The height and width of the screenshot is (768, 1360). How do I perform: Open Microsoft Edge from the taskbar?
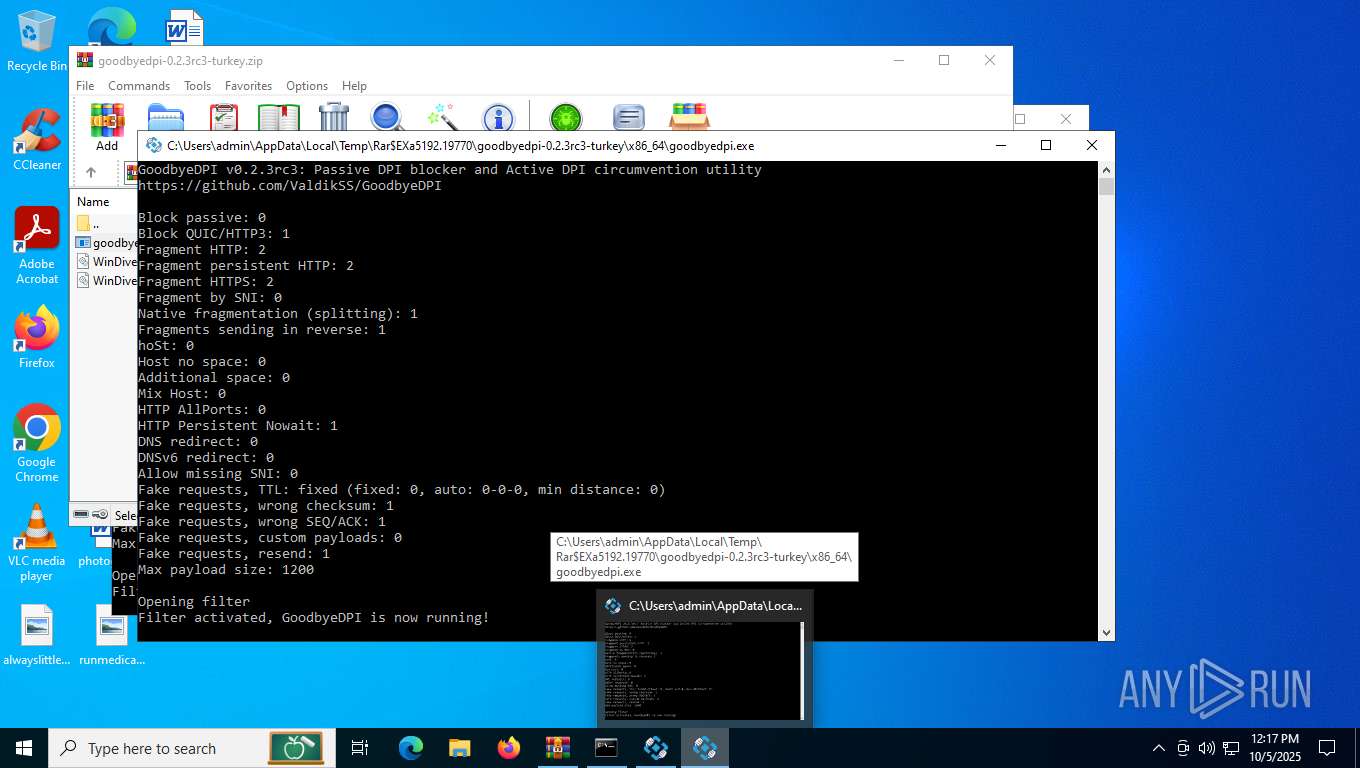coord(411,748)
